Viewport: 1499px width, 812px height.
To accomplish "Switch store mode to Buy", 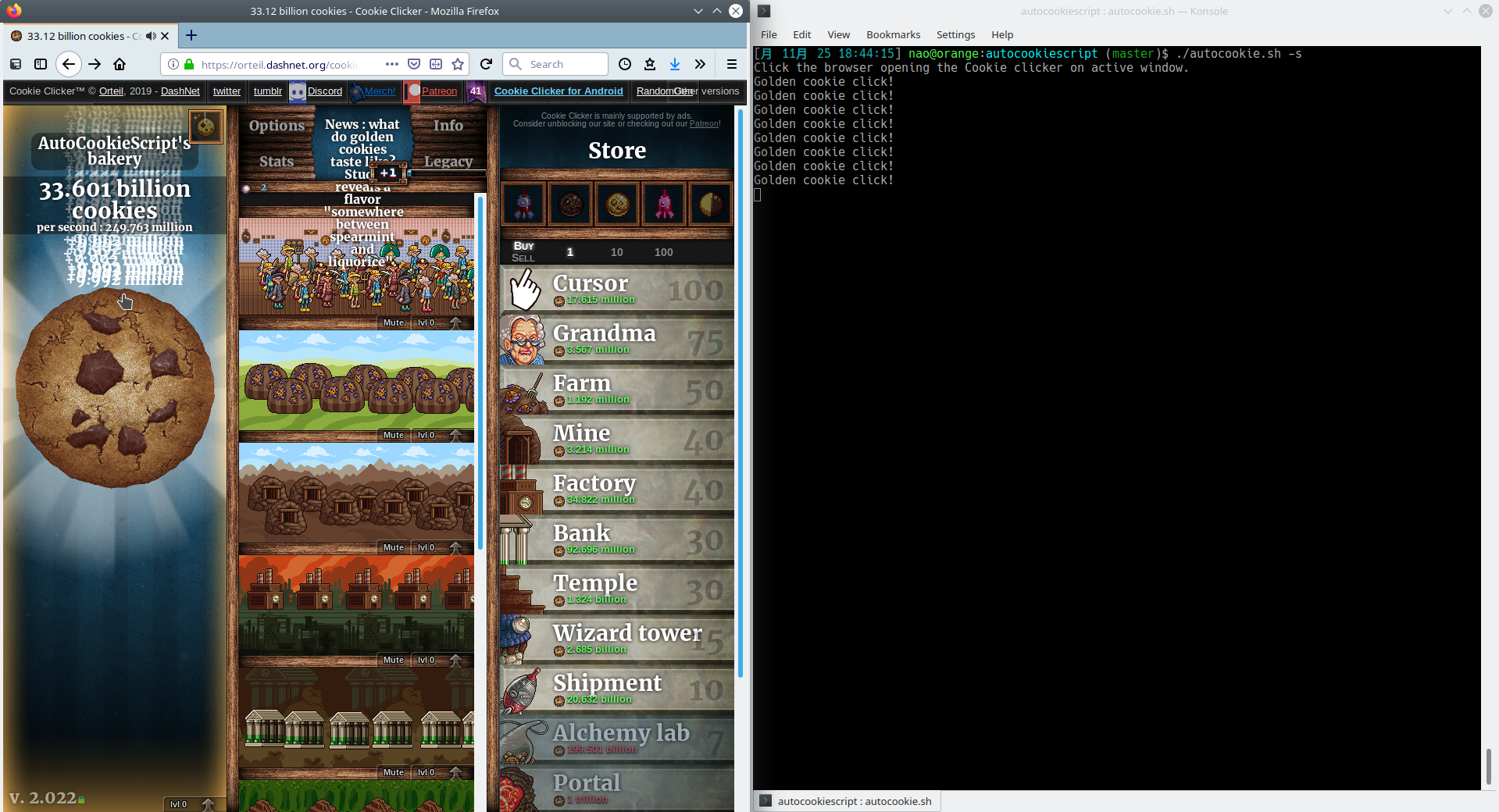I will pyautogui.click(x=523, y=246).
